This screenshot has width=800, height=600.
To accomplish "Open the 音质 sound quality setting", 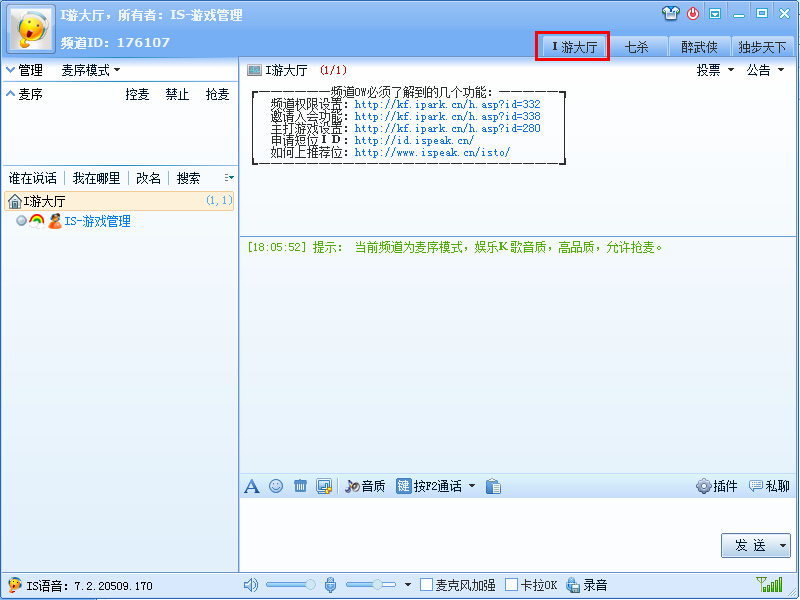I will (365, 486).
